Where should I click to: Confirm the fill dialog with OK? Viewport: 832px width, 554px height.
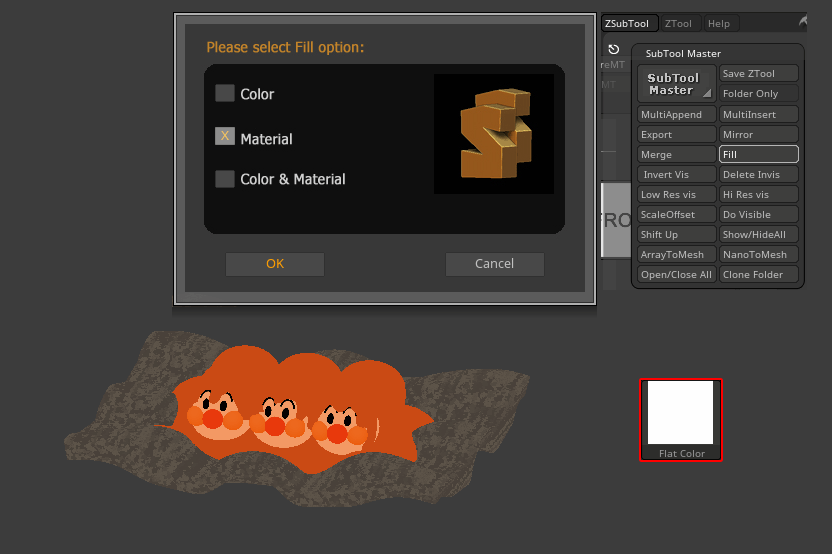pos(275,264)
